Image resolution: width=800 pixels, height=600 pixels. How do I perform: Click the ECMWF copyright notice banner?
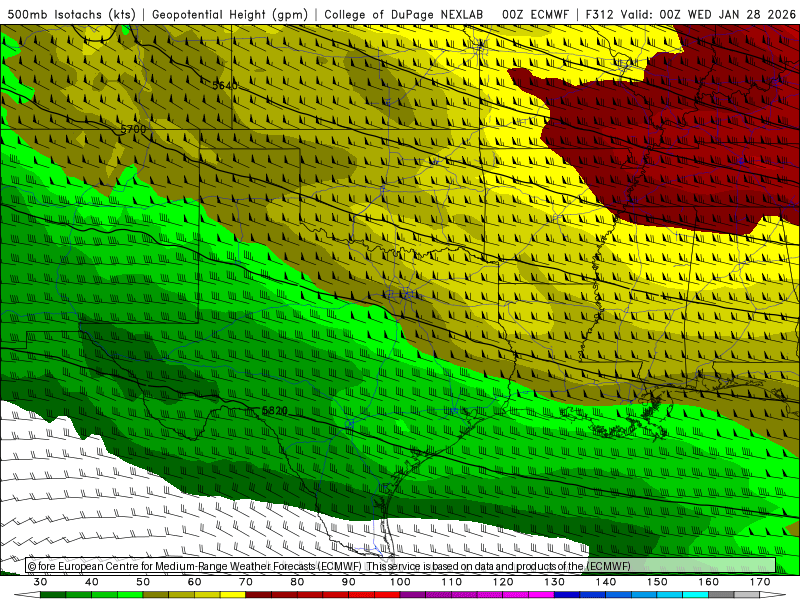[x=401, y=566]
